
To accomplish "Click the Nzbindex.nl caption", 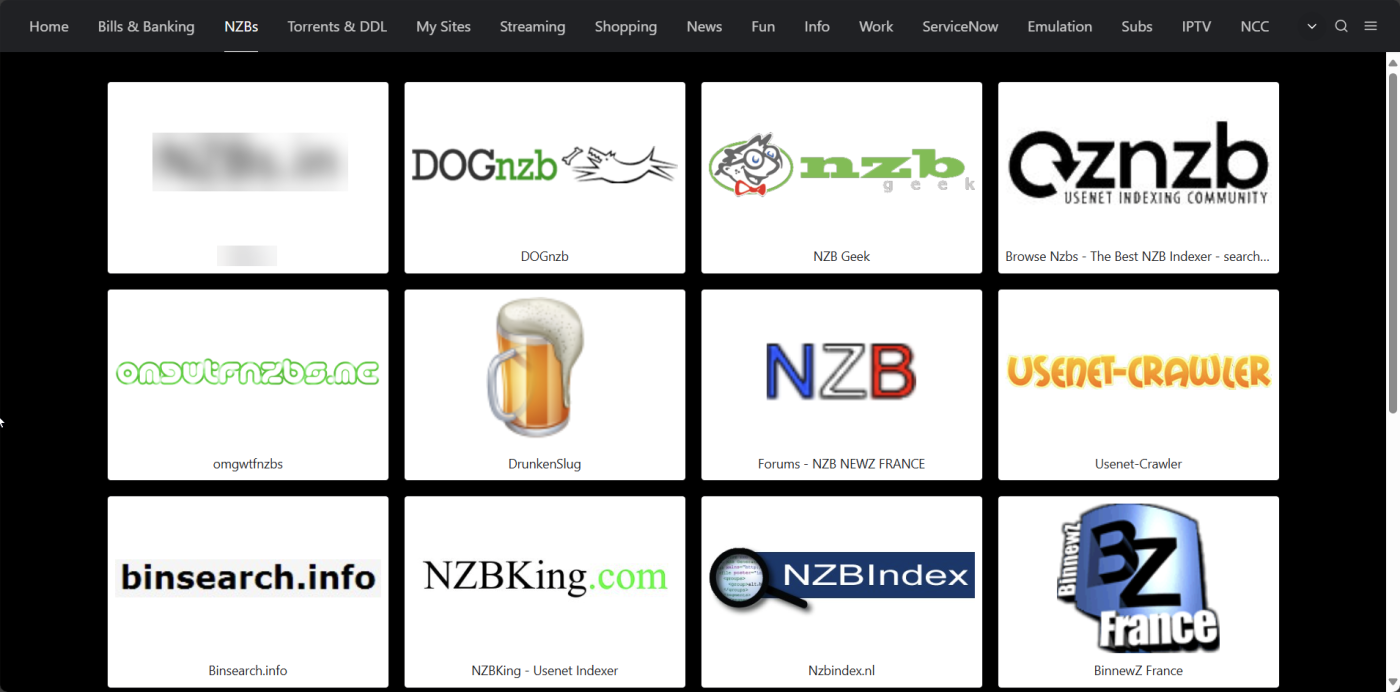I will 842,671.
